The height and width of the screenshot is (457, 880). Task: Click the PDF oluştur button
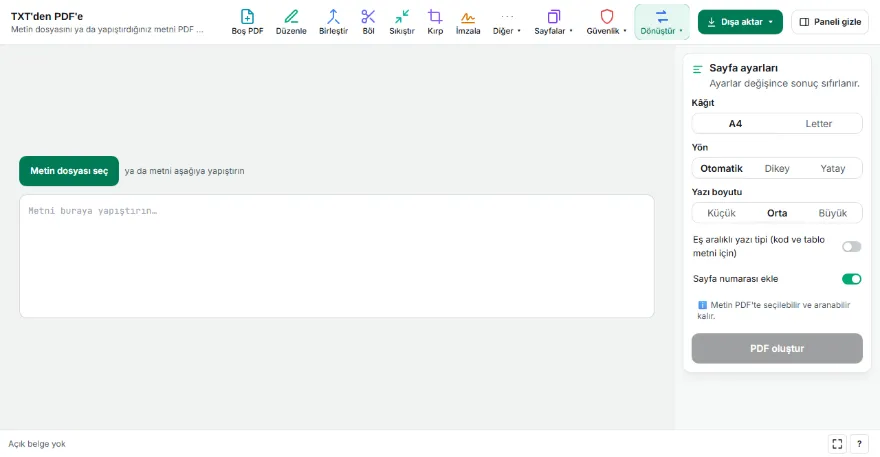pyautogui.click(x=777, y=349)
